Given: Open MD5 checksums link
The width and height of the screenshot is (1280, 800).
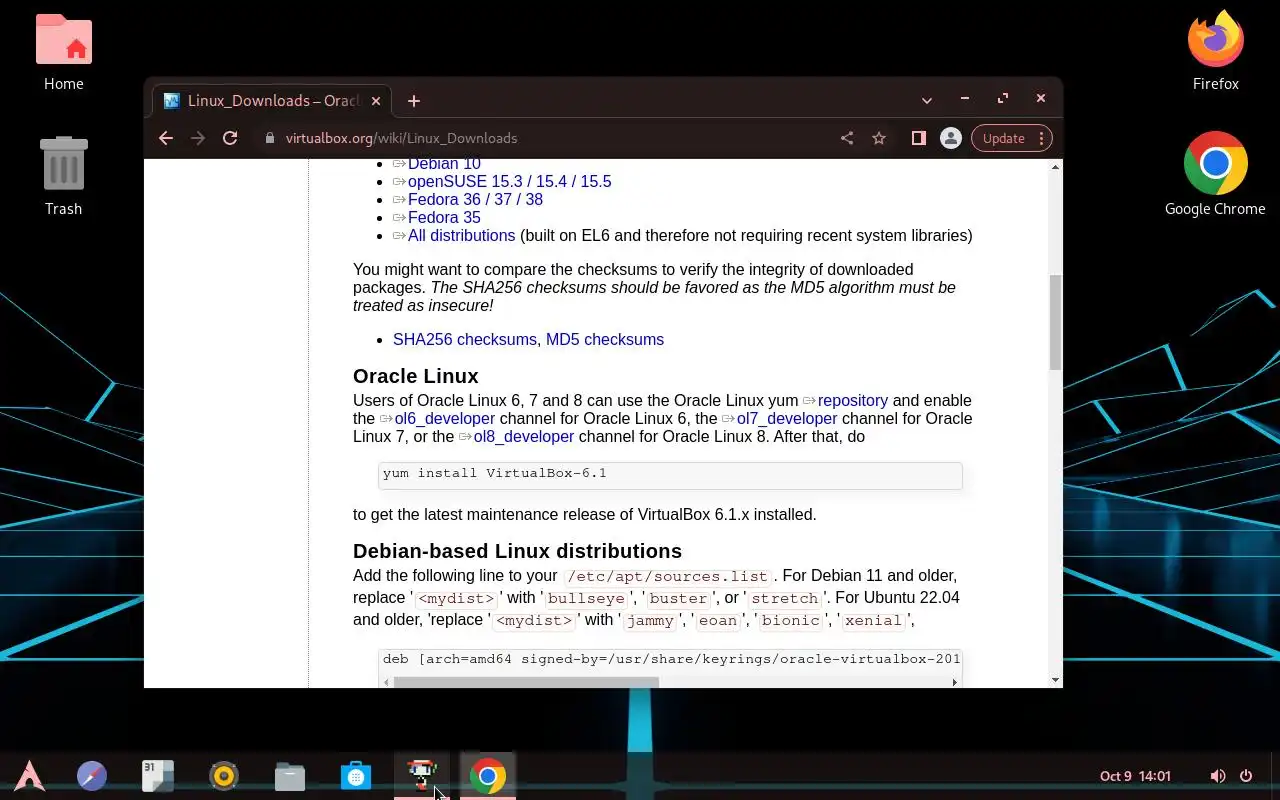Looking at the screenshot, I should (x=605, y=339).
